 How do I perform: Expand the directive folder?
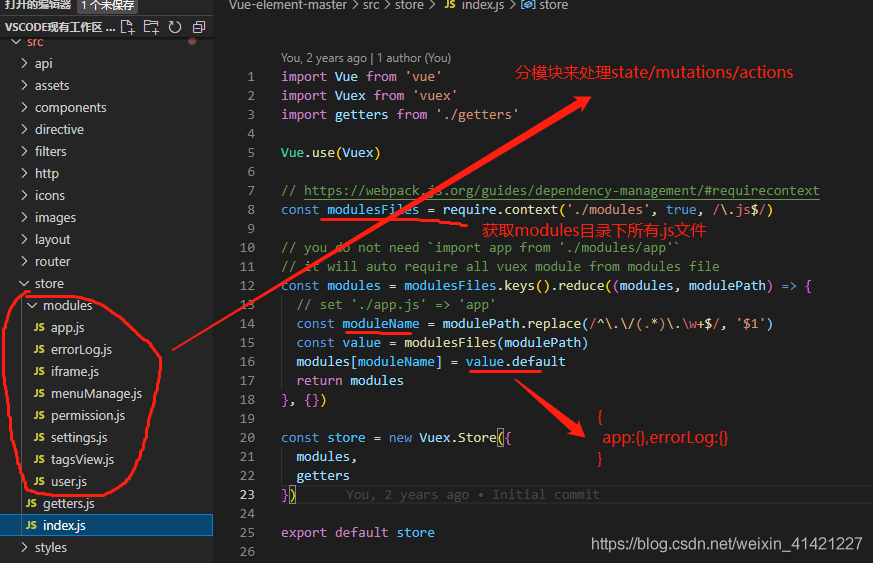pos(24,129)
